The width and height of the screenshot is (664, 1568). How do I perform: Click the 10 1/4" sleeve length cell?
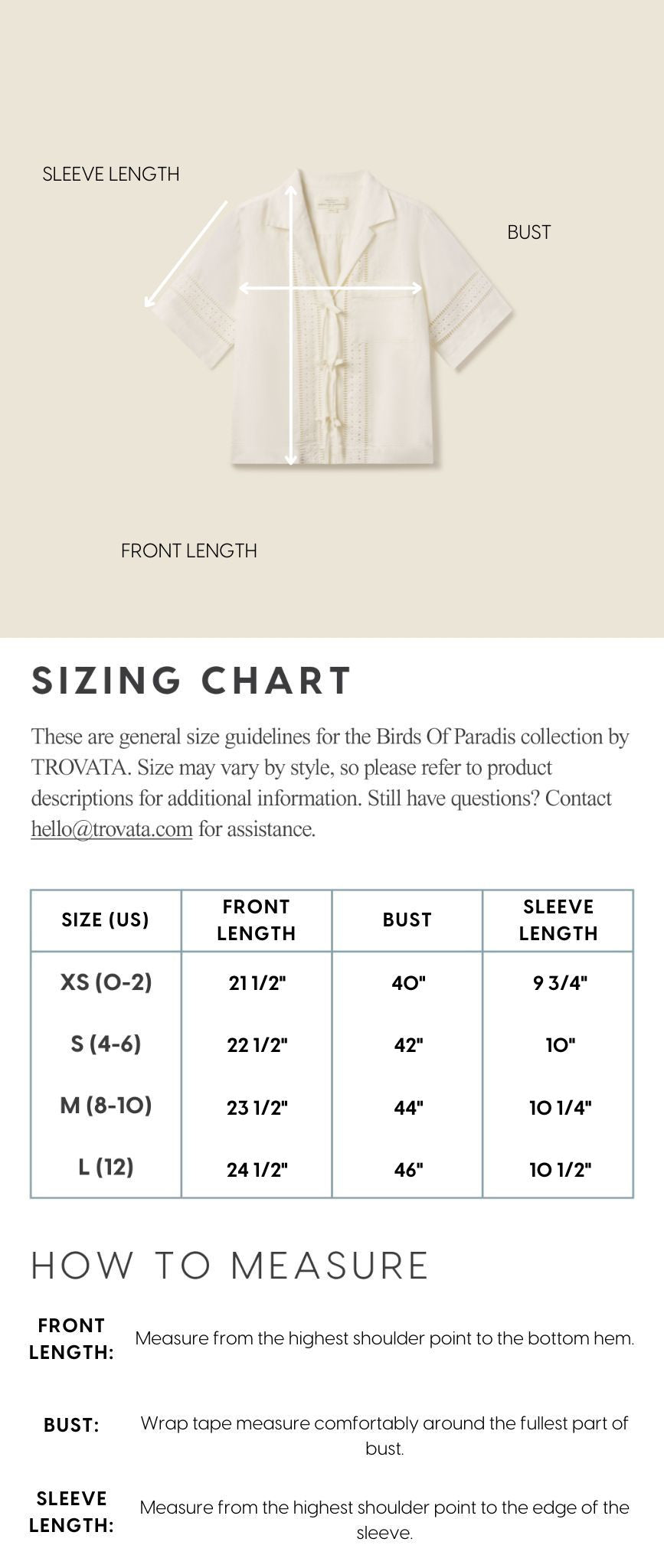click(560, 1108)
